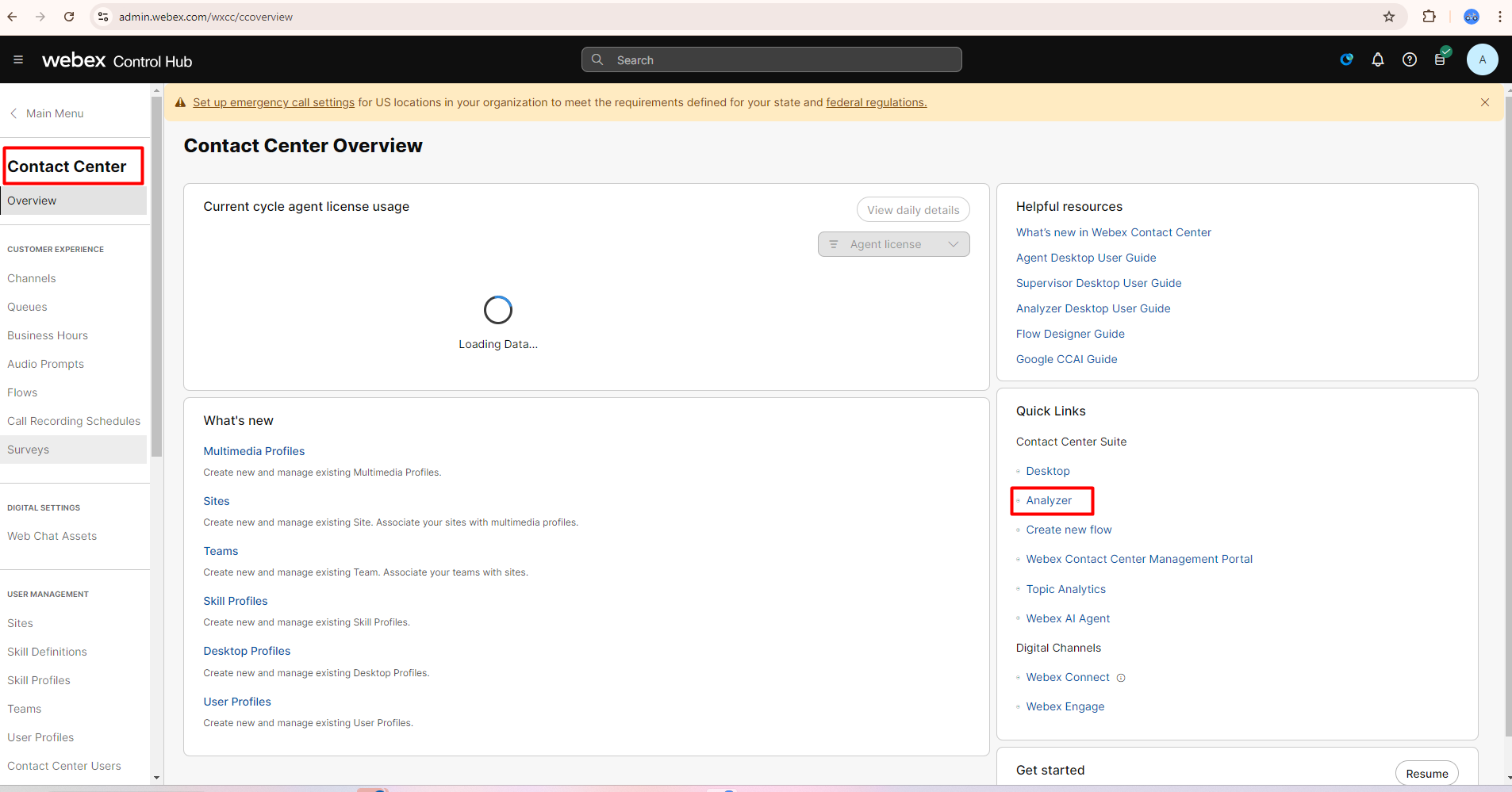Viewport: 1512px width, 792px height.
Task: Click the 'federal regulations' link
Action: click(x=876, y=102)
